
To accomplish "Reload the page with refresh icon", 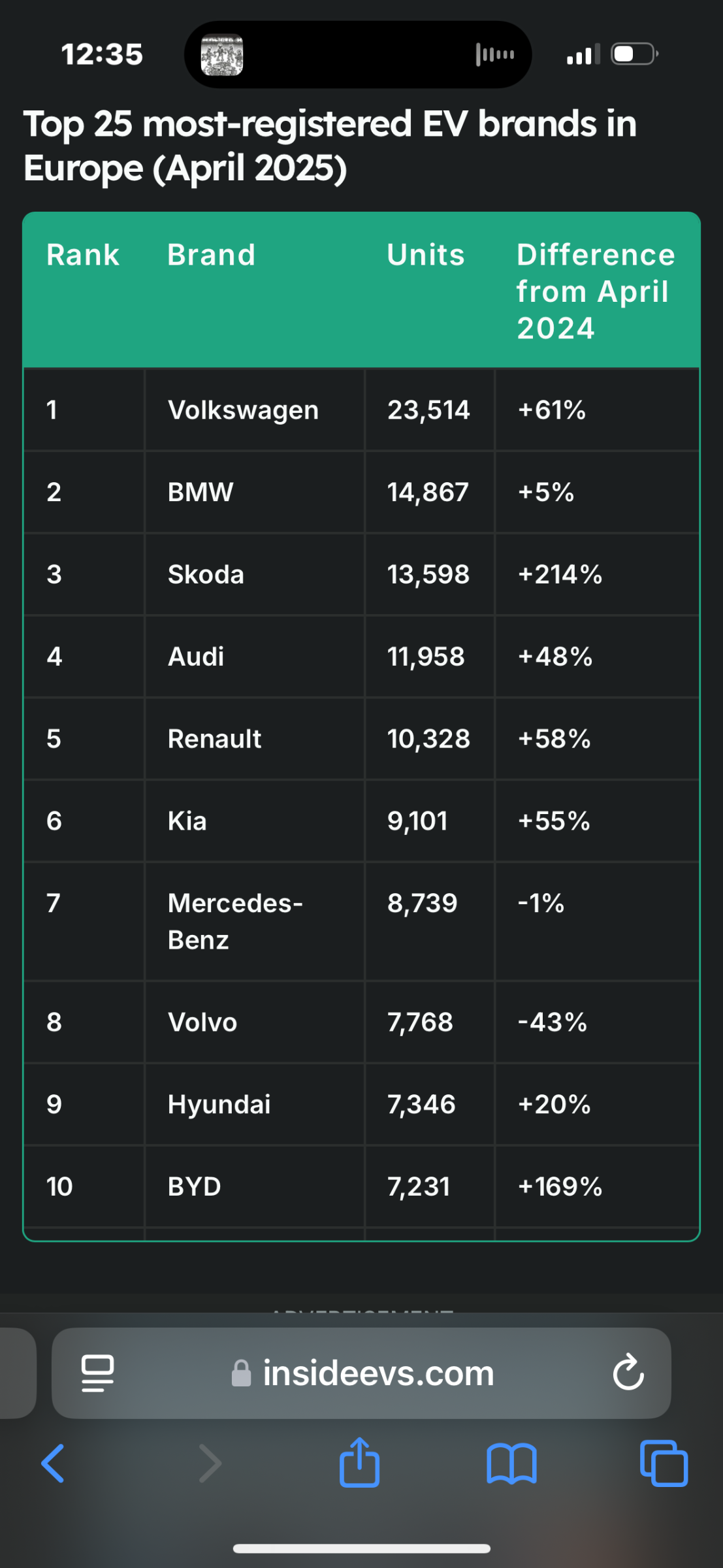I will pyautogui.click(x=628, y=1371).
